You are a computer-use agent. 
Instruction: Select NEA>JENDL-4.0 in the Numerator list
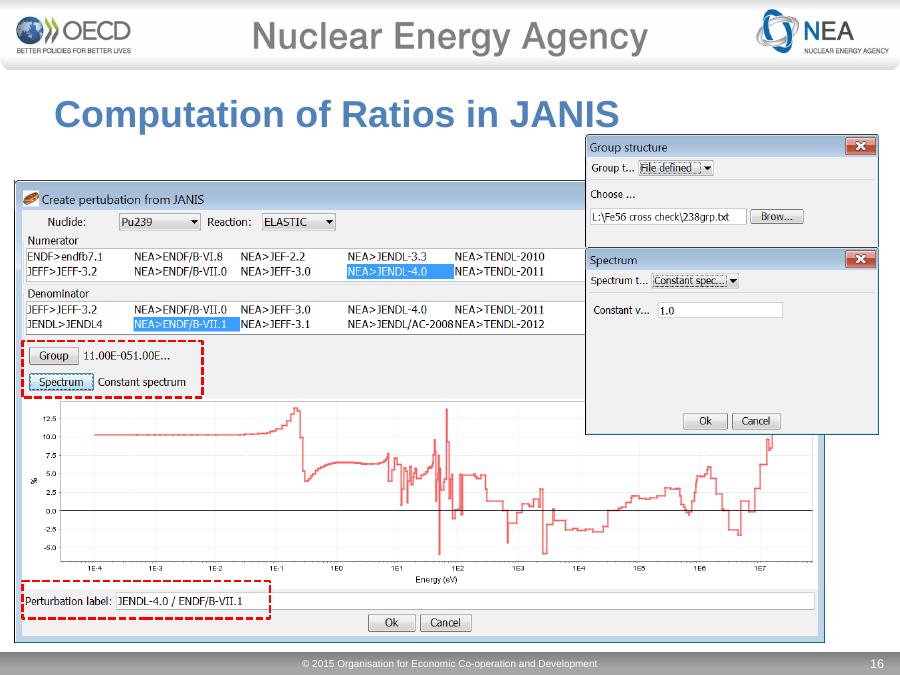pos(391,271)
